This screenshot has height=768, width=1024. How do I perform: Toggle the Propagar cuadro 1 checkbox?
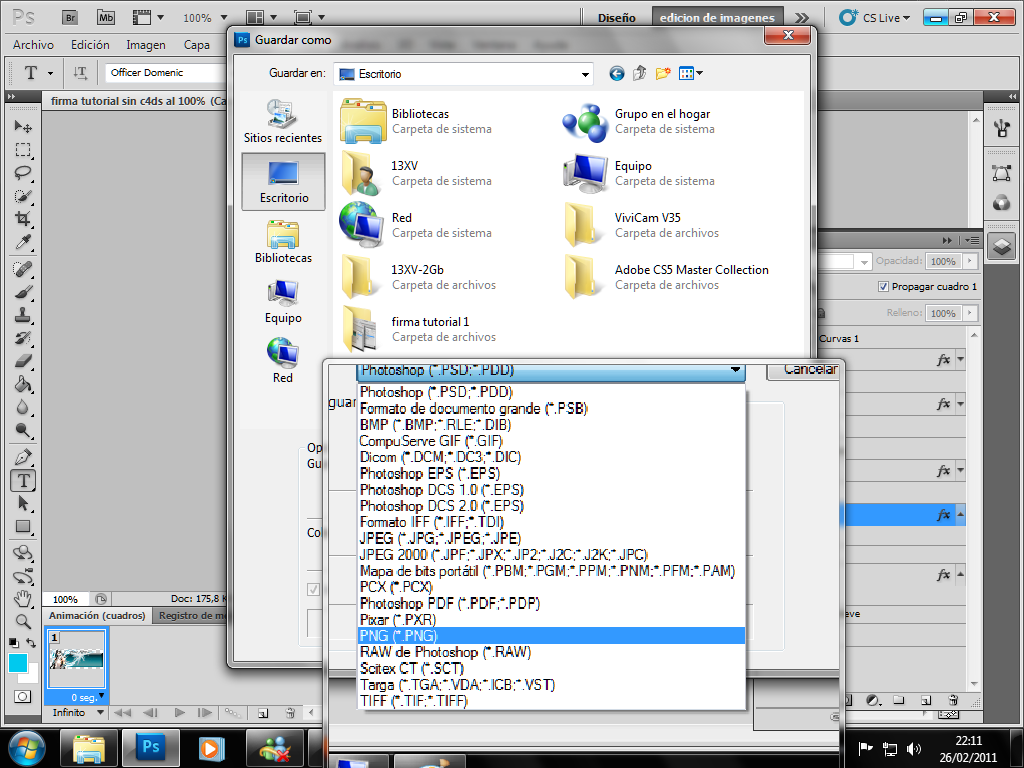tap(883, 287)
